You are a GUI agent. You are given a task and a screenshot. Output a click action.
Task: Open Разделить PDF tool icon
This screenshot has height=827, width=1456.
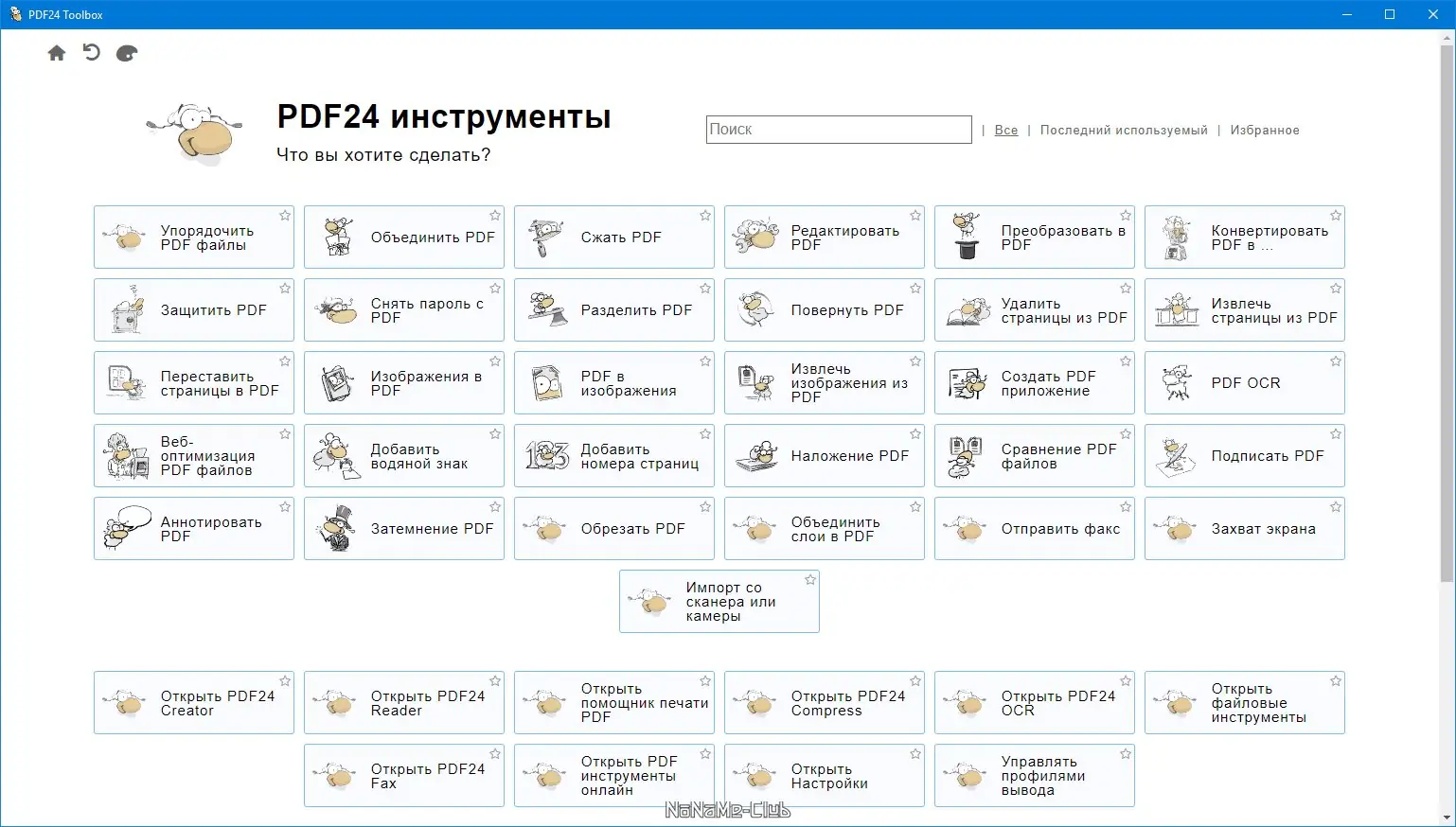coord(547,310)
